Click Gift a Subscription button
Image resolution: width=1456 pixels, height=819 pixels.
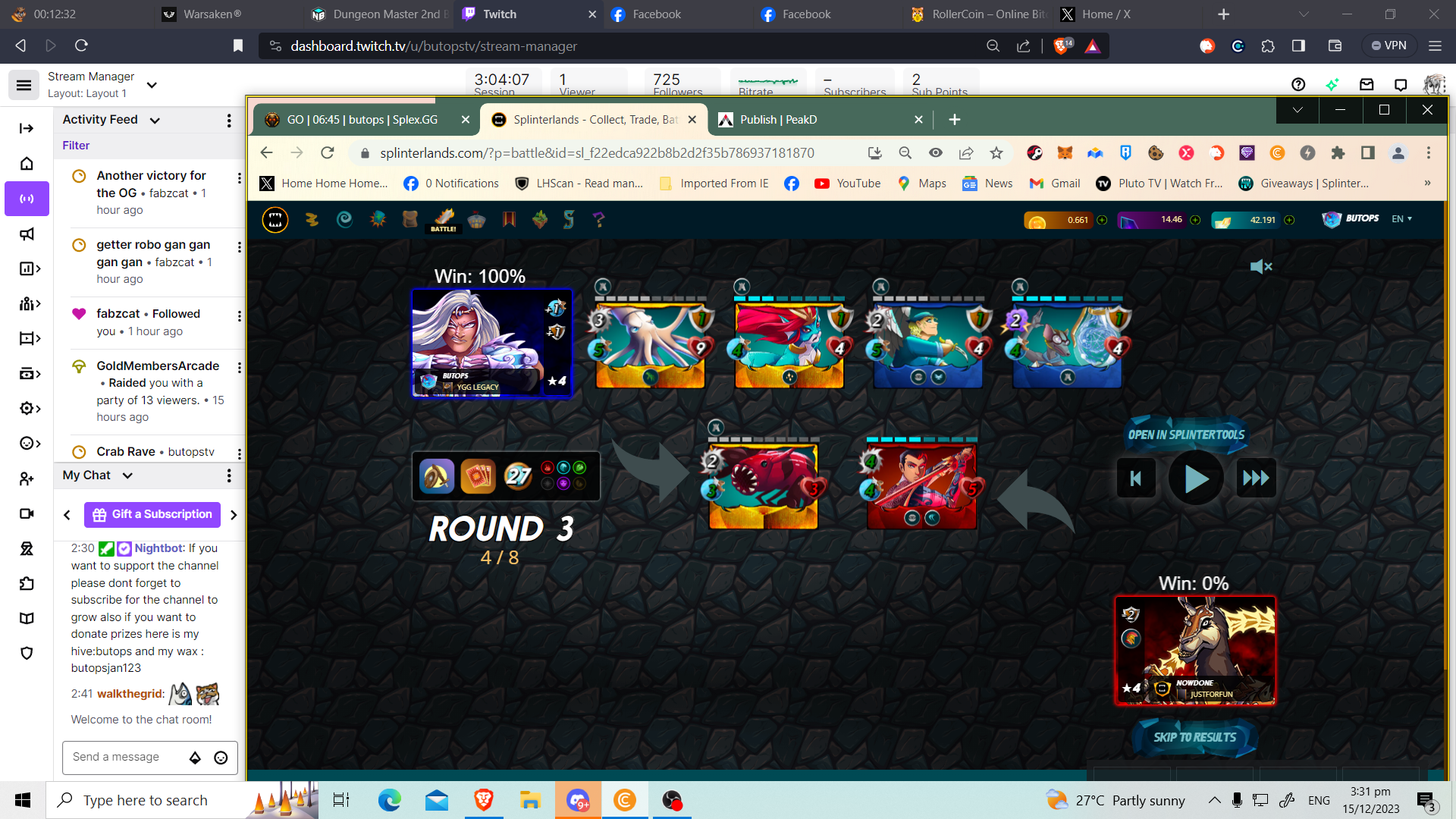[x=152, y=514]
